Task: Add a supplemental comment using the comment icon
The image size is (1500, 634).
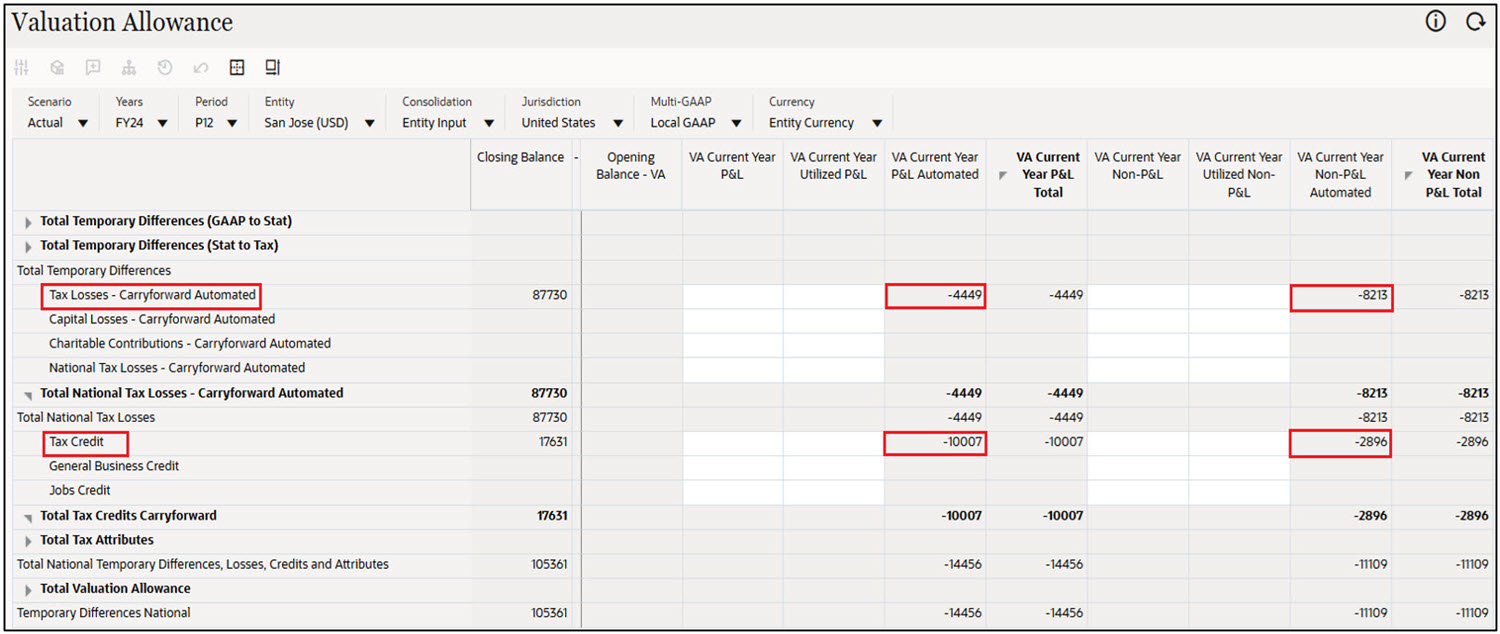Action: pyautogui.click(x=93, y=68)
